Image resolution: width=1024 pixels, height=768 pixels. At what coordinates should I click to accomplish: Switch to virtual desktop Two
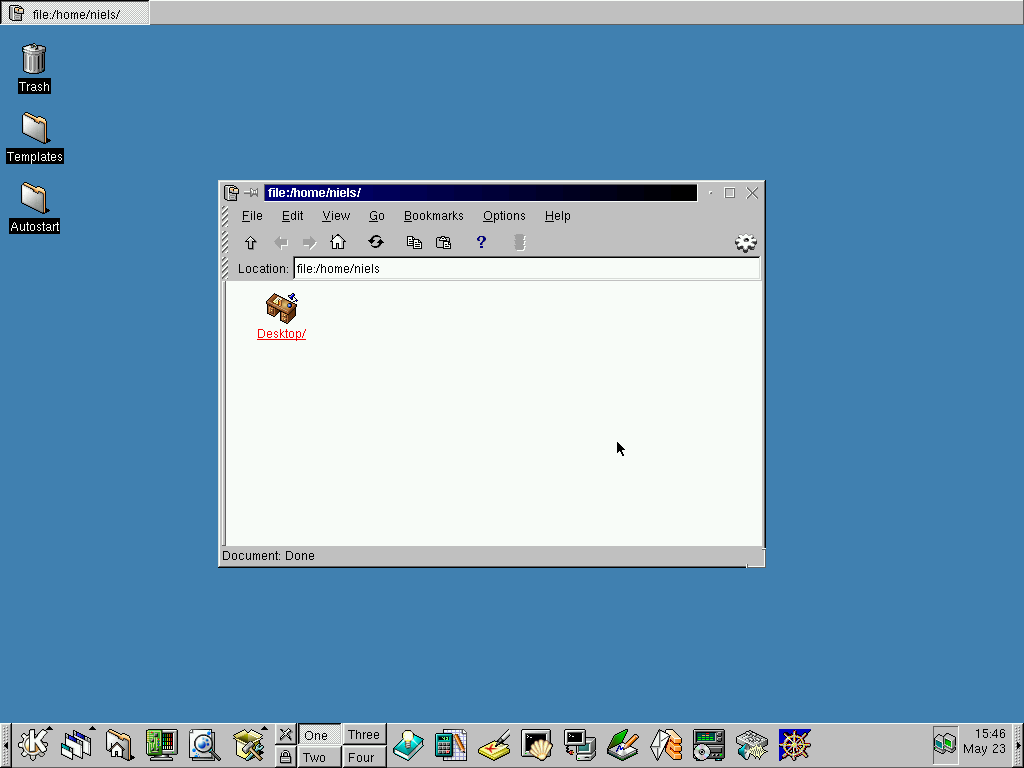point(317,757)
